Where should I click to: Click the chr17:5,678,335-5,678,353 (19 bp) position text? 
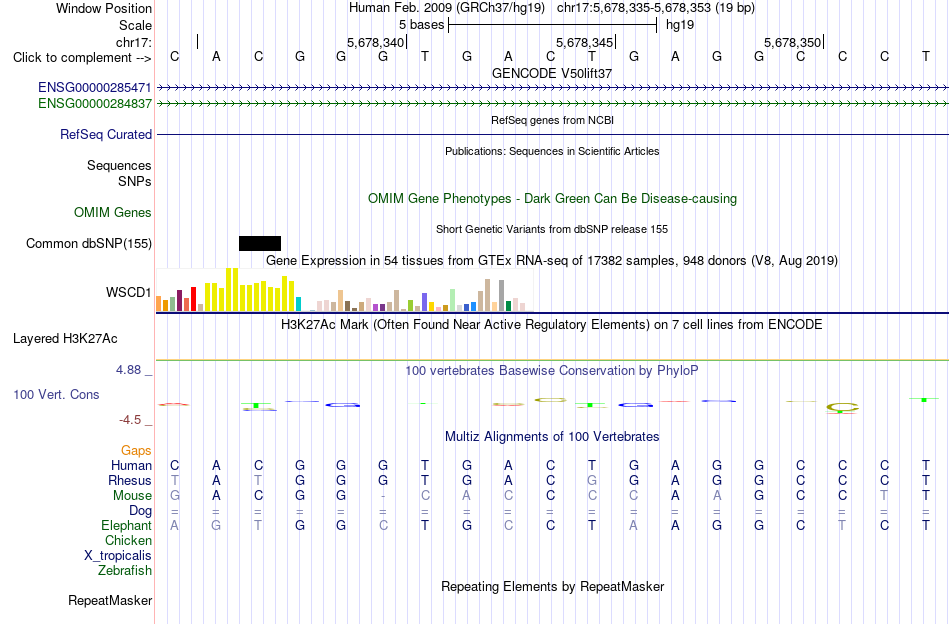(x=656, y=8)
